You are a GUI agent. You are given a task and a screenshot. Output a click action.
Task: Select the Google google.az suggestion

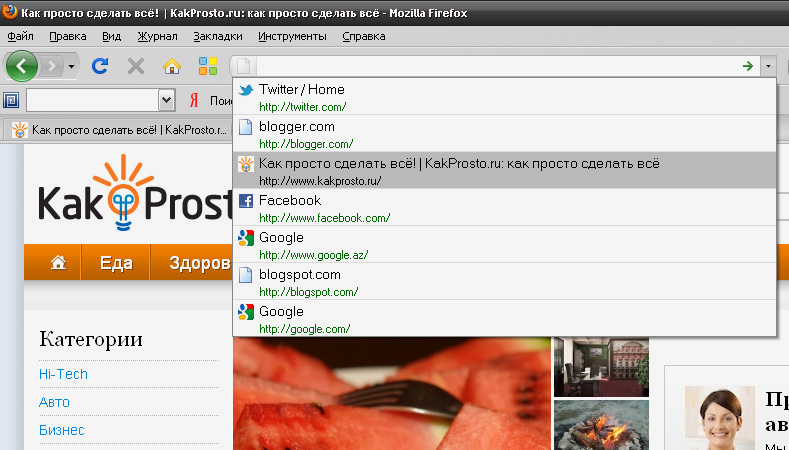pos(504,245)
